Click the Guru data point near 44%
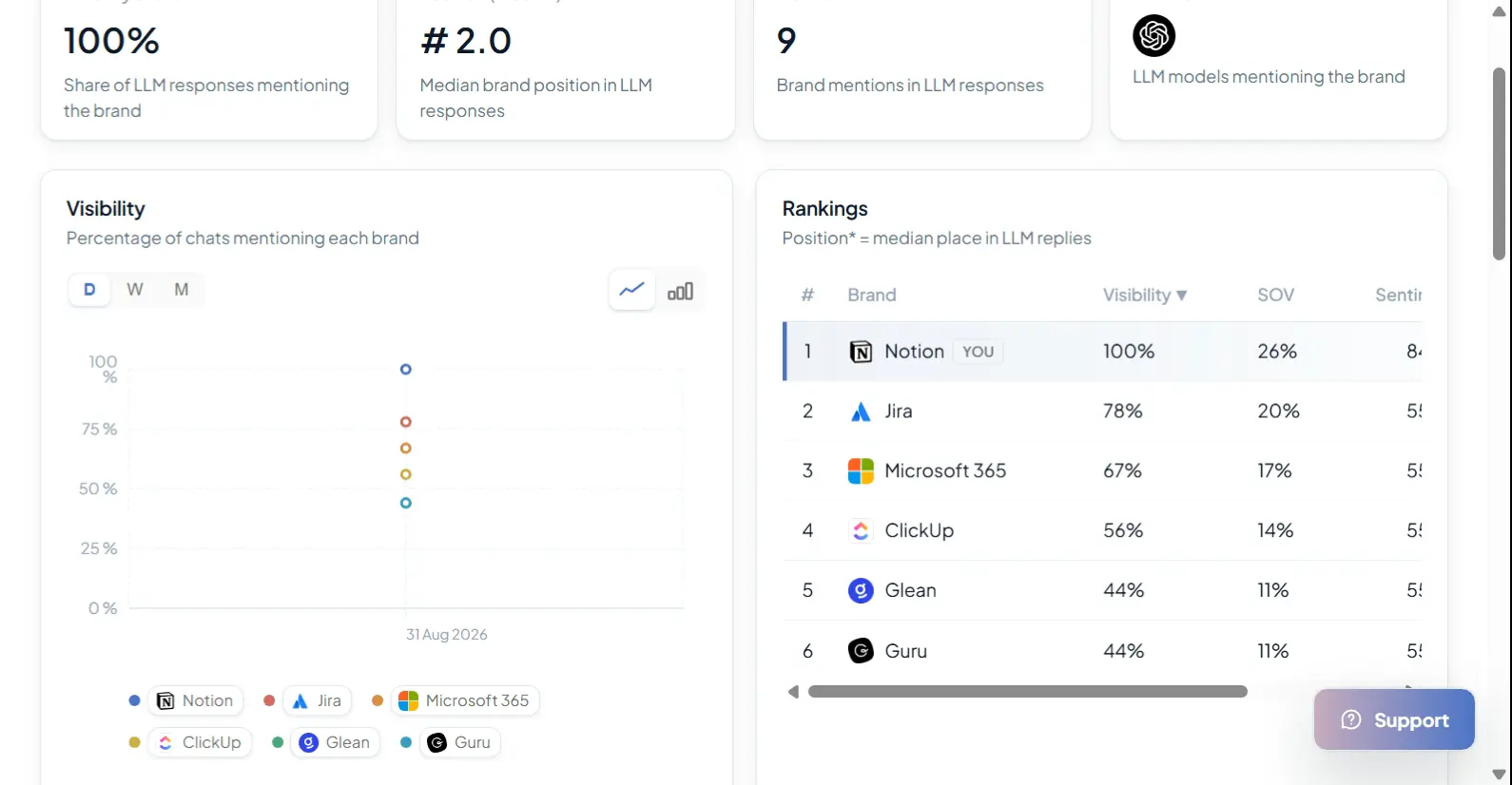 (406, 503)
